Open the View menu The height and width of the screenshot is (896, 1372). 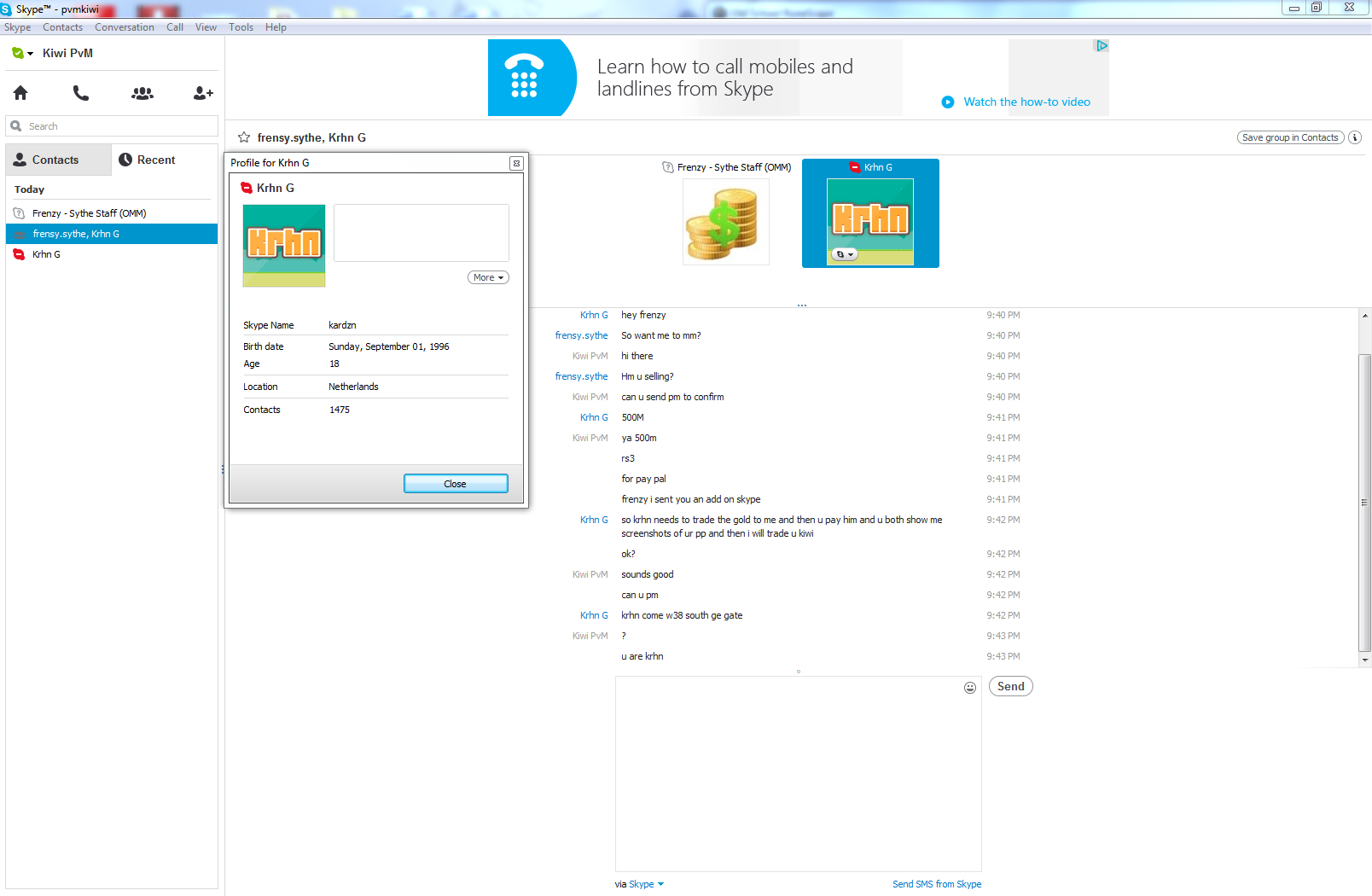tap(206, 27)
